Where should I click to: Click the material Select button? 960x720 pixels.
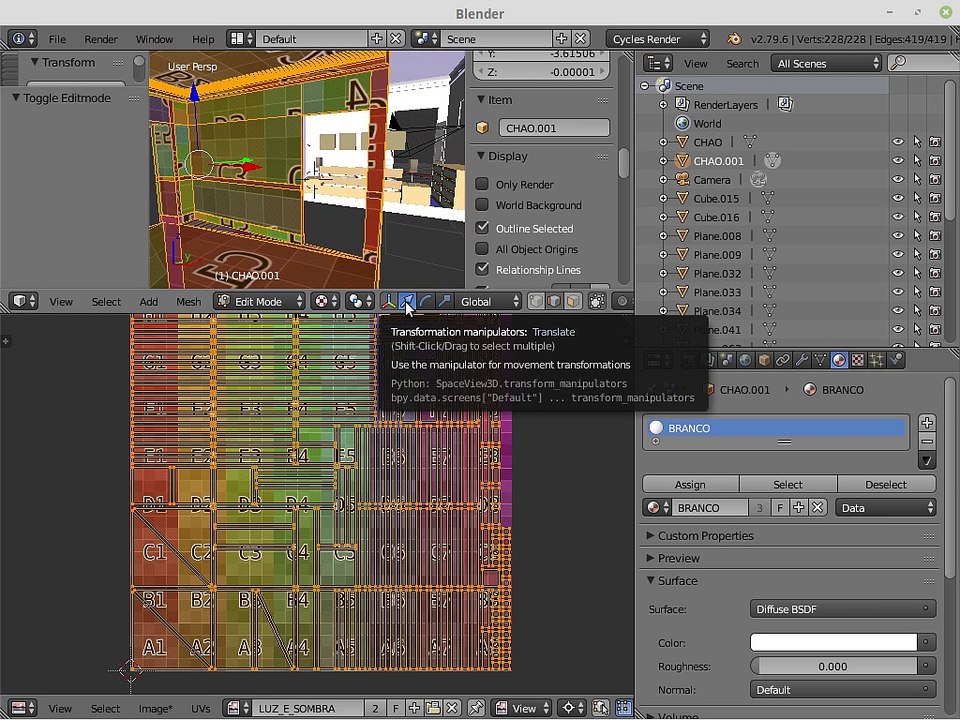788,484
